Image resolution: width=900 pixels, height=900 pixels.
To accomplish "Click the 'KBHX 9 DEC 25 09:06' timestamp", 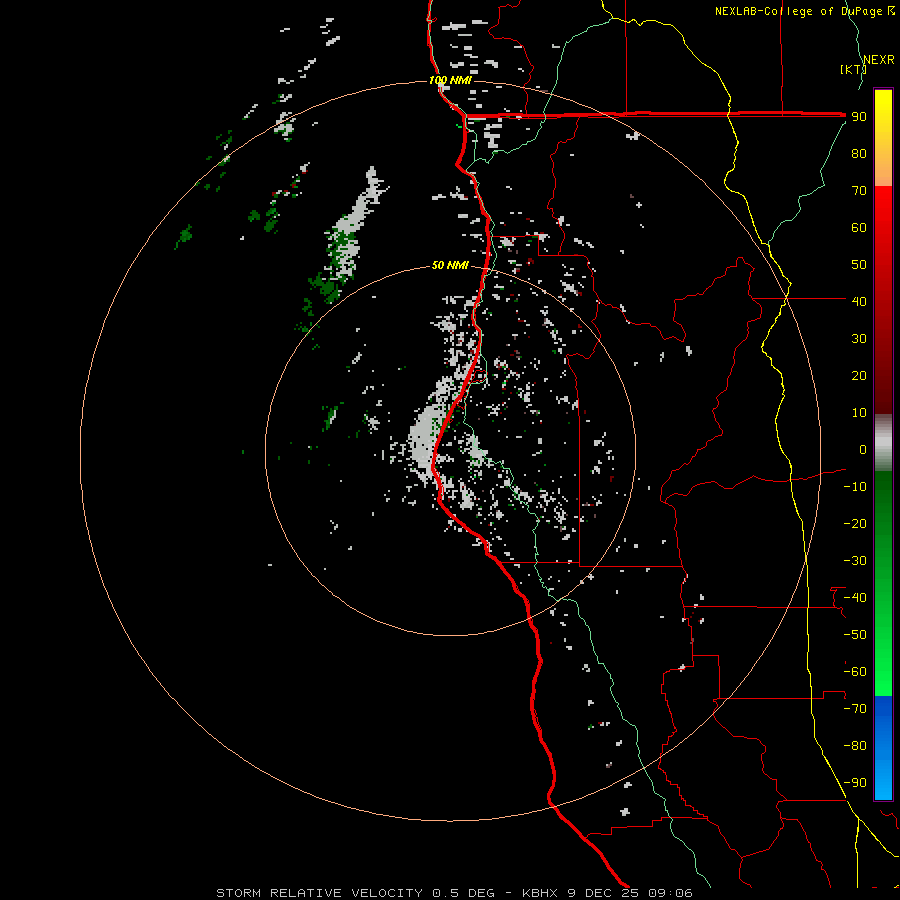I will click(x=607, y=893).
